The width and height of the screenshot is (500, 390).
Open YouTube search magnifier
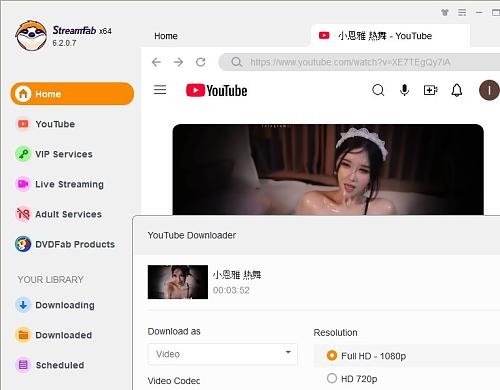378,90
